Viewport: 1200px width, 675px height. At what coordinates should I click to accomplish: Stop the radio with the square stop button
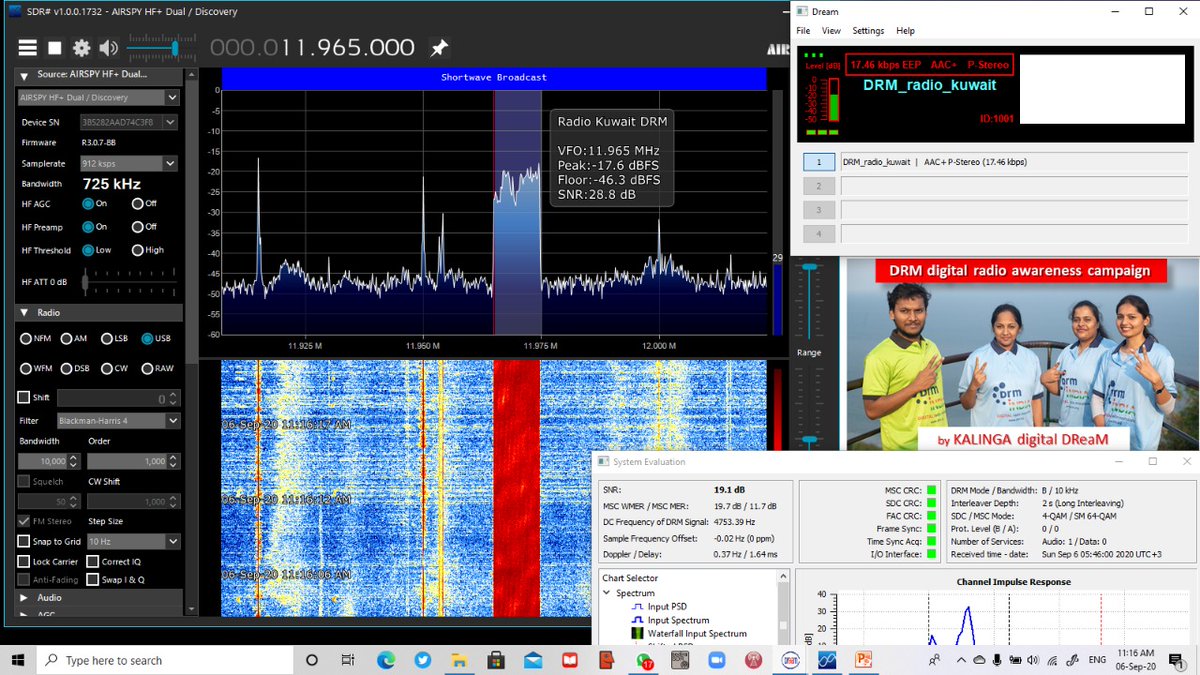click(x=55, y=48)
